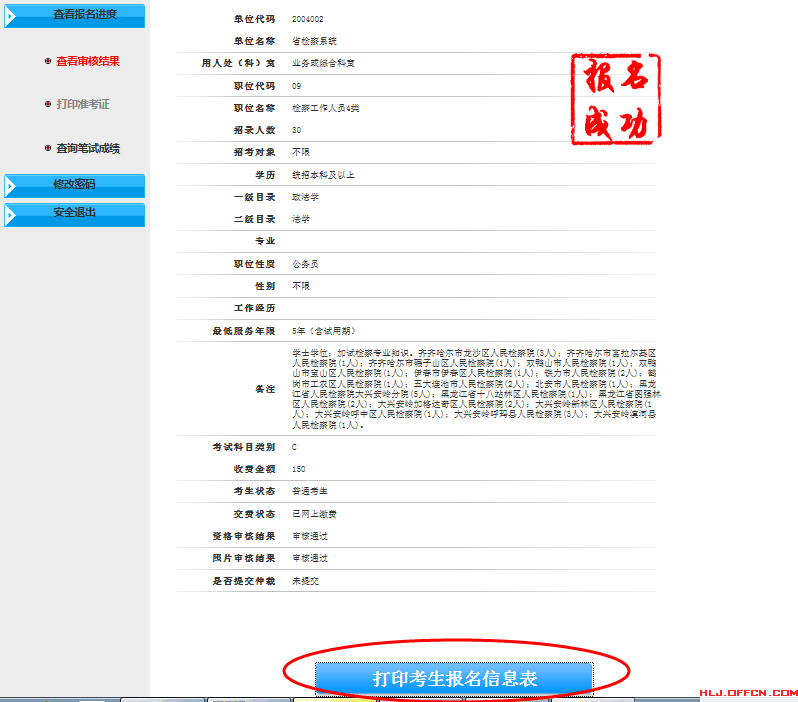798x702 pixels.
Task: Click arrow icon on 修改密码
Action: (x=11, y=187)
